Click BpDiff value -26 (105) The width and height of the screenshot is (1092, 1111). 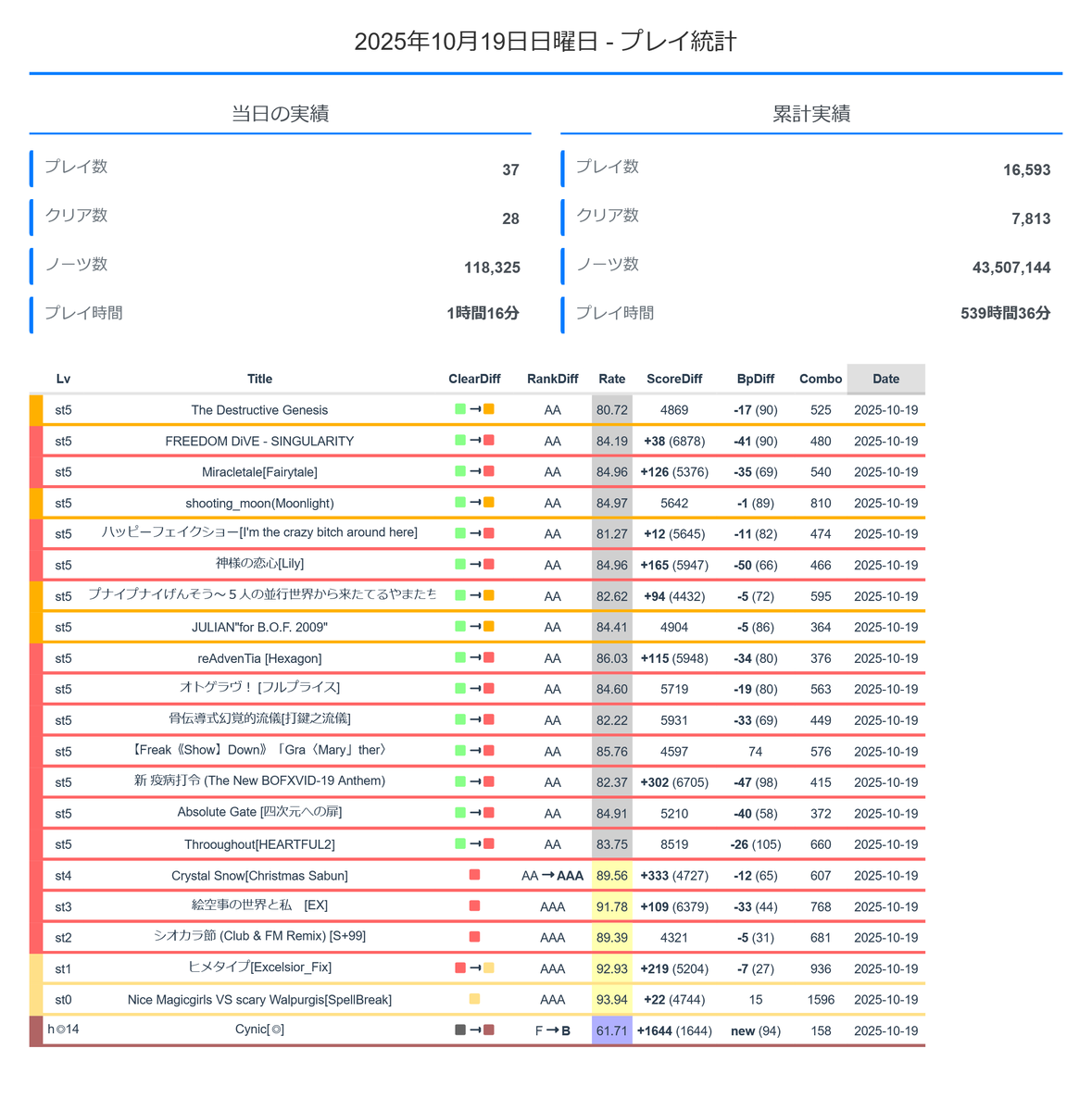click(x=756, y=844)
